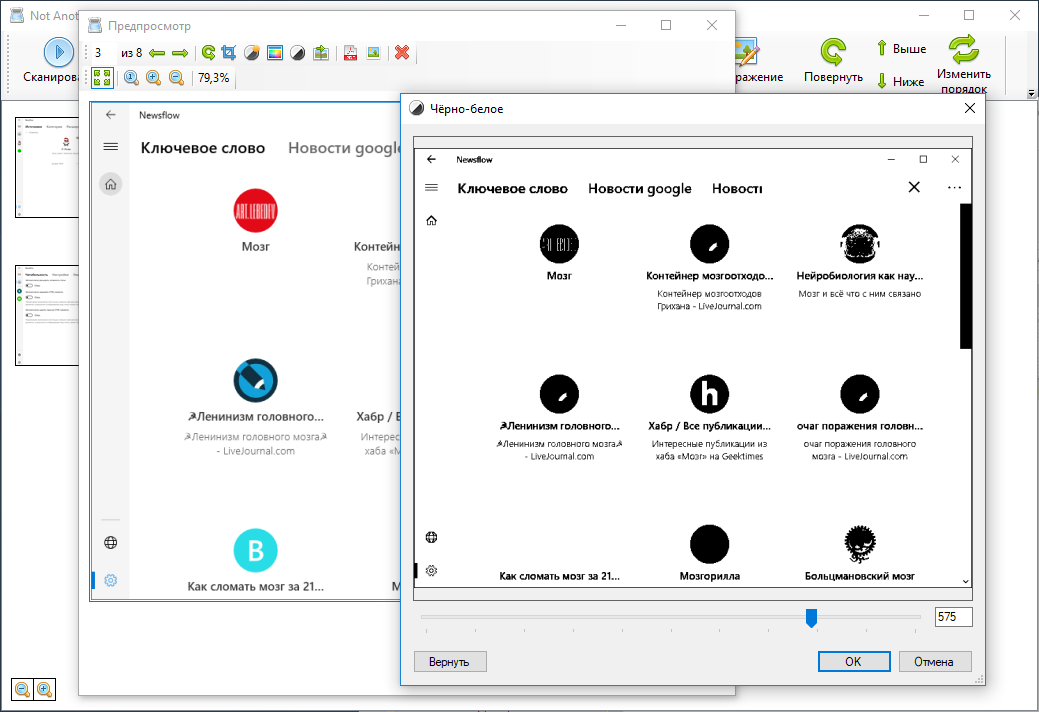Zoom out with Предпросмотр magnifier minus
Image resolution: width=1039 pixels, height=712 pixels.
click(176, 78)
